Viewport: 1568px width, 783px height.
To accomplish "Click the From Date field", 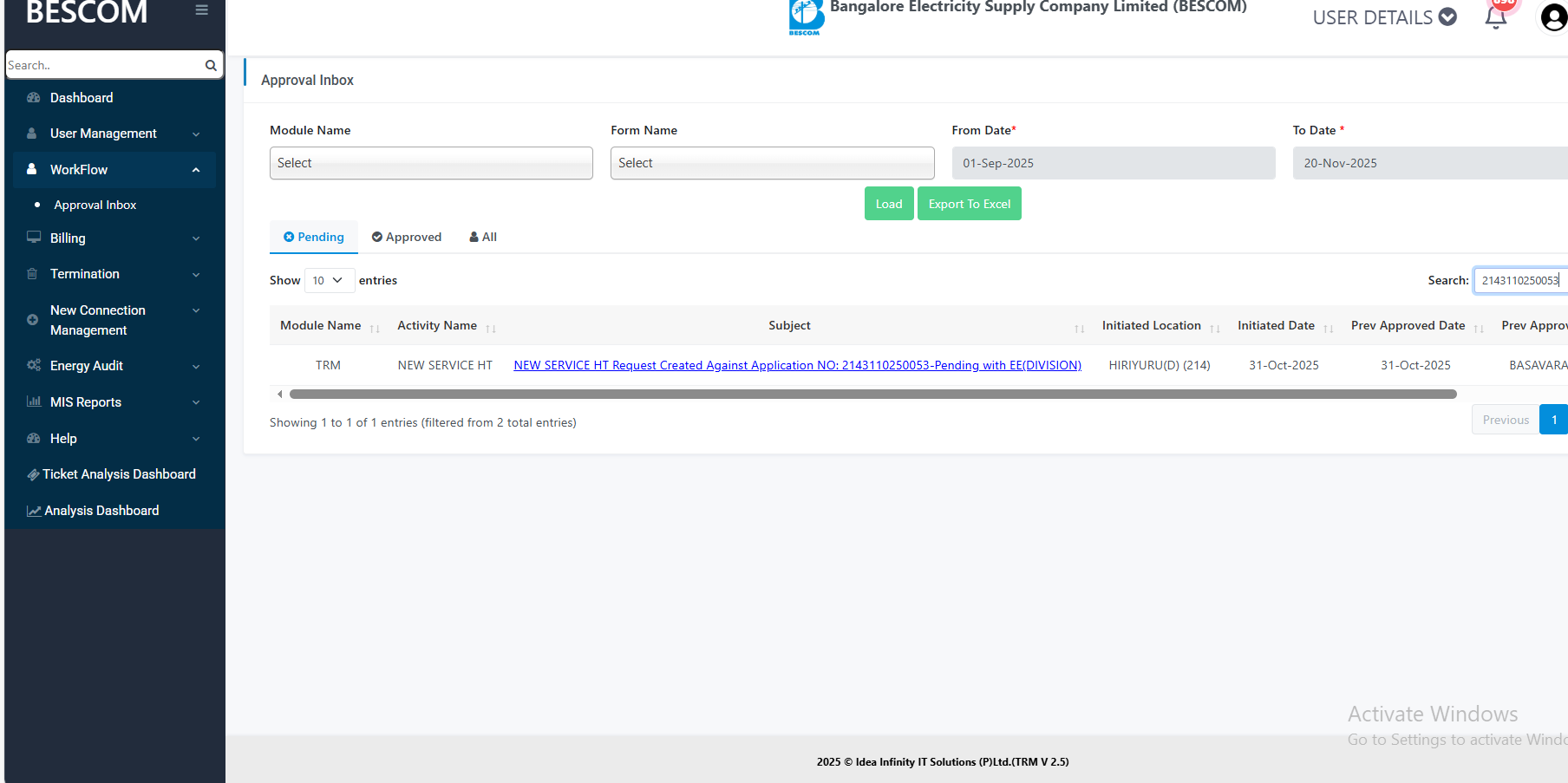I will (x=1114, y=163).
